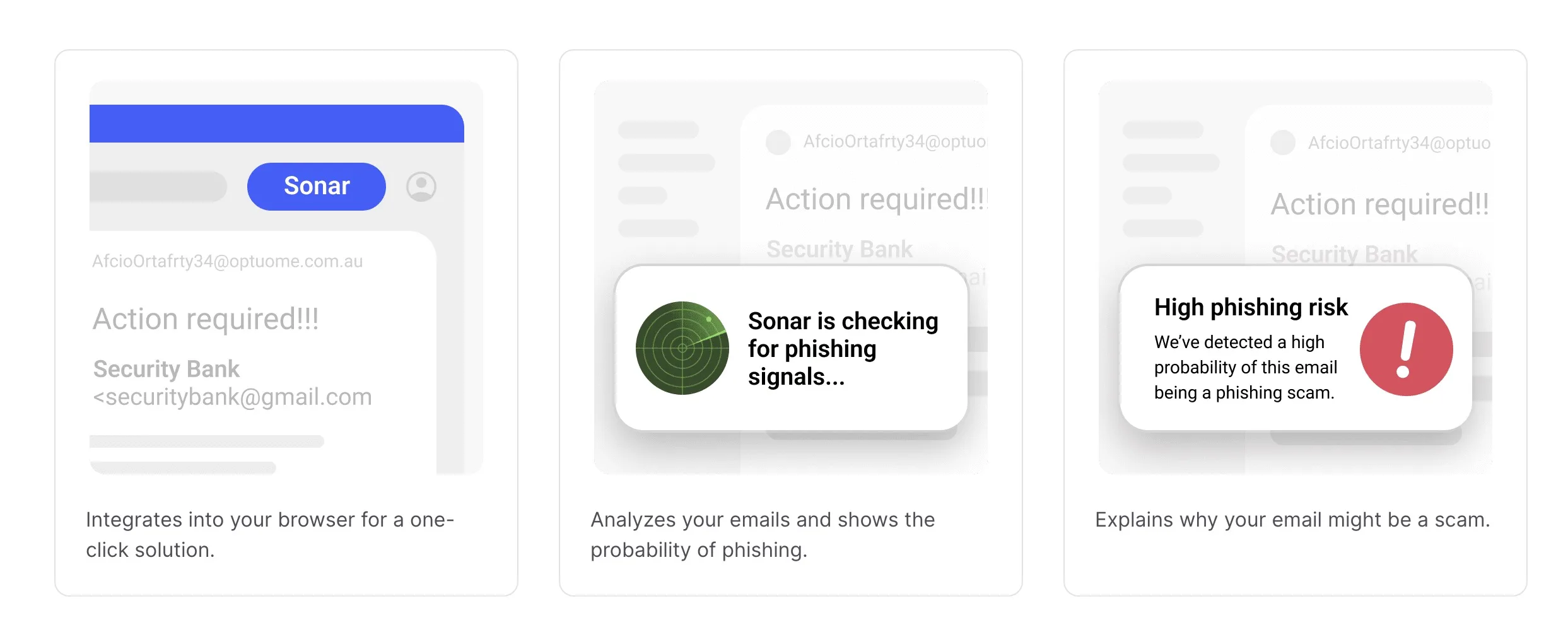Click the "Analyzes your emails" caption
This screenshot has height=642, width=1568.
[x=763, y=534]
